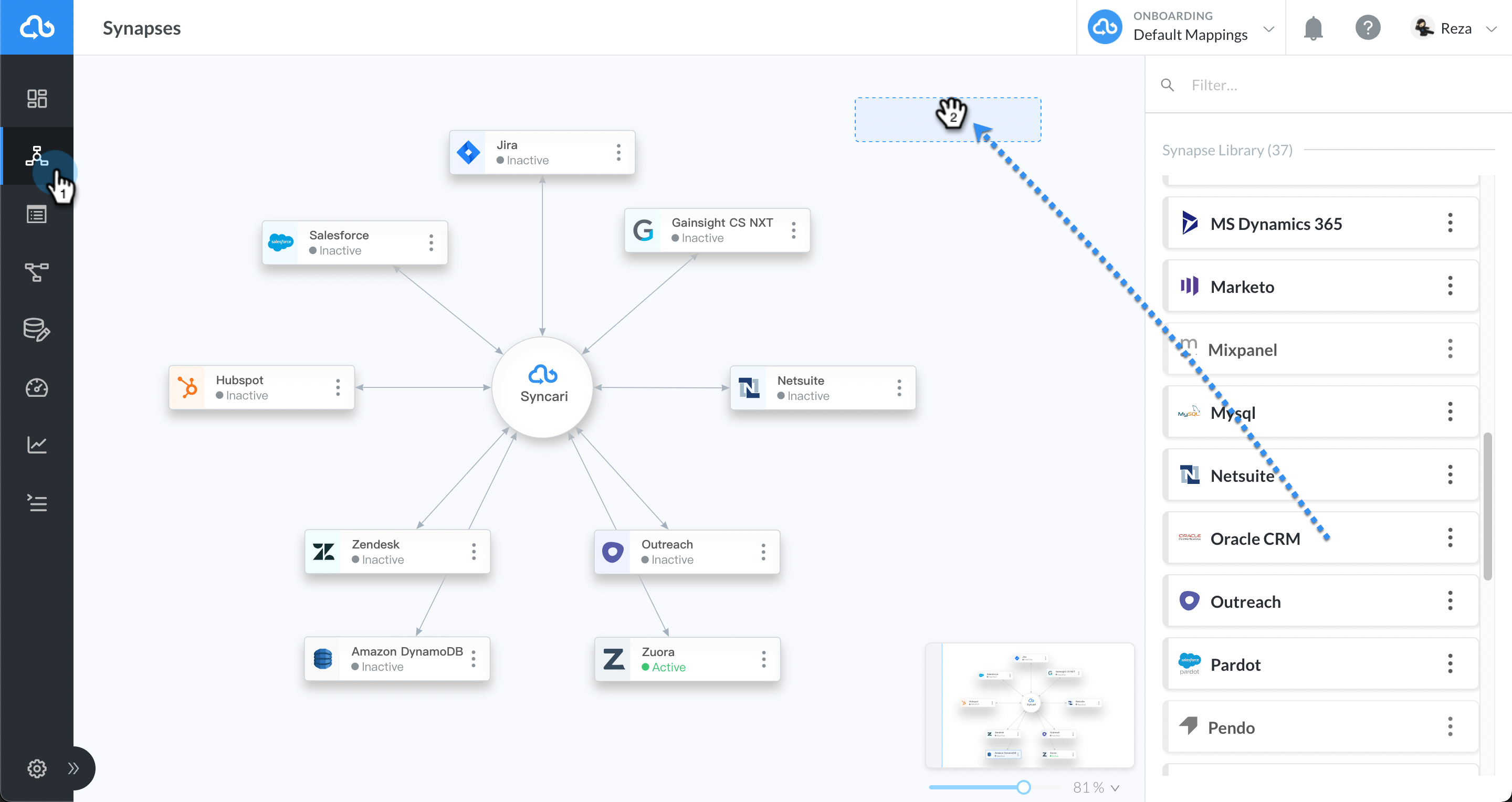Open the logs list icon in the sidebar
The height and width of the screenshot is (802, 1512).
[x=36, y=503]
